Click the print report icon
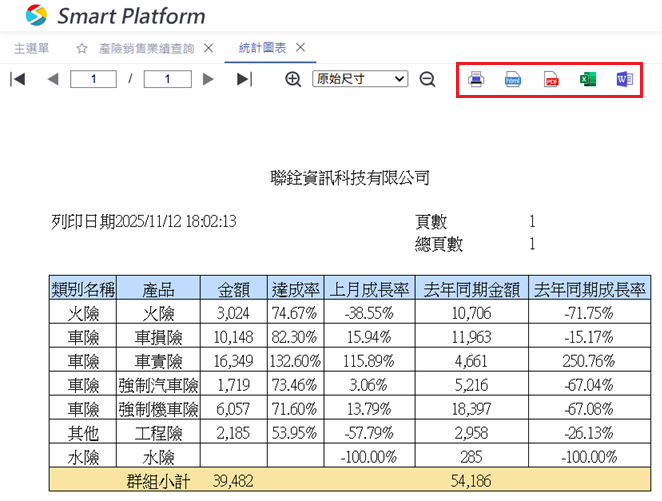The width and height of the screenshot is (662, 501). click(x=477, y=80)
